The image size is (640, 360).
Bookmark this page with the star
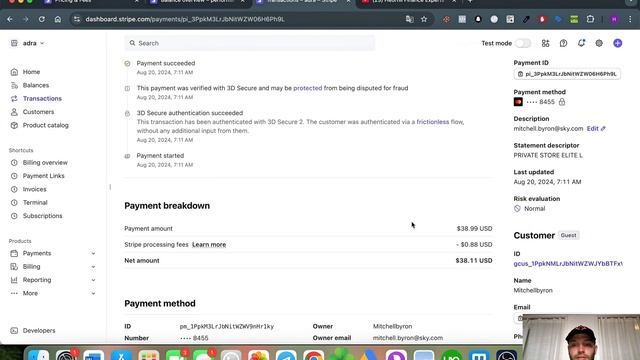(424, 19)
